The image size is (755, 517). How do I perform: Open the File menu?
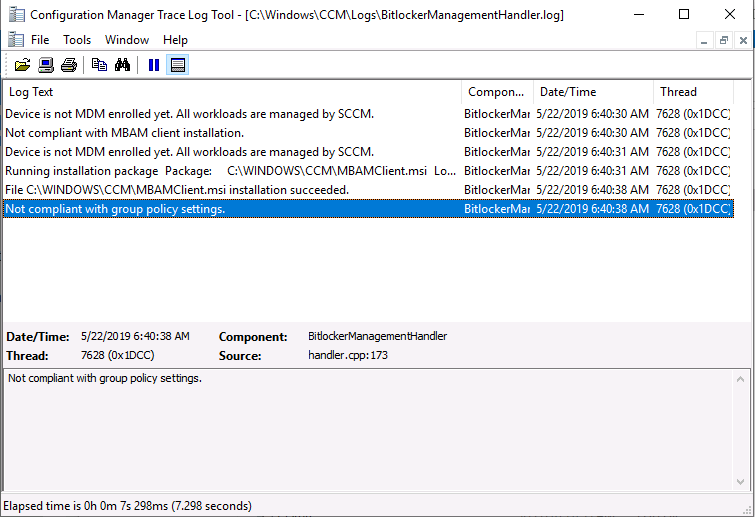click(40, 40)
